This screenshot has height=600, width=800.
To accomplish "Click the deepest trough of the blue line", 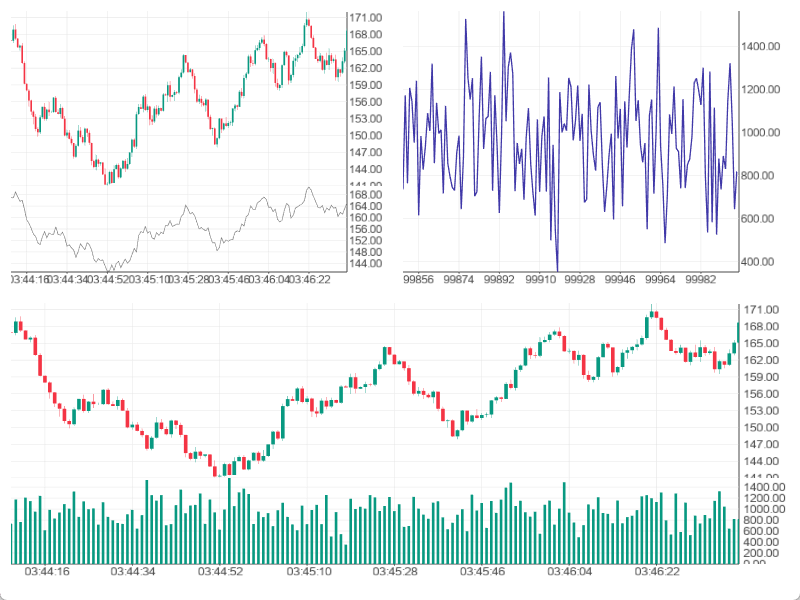I will tap(557, 268).
